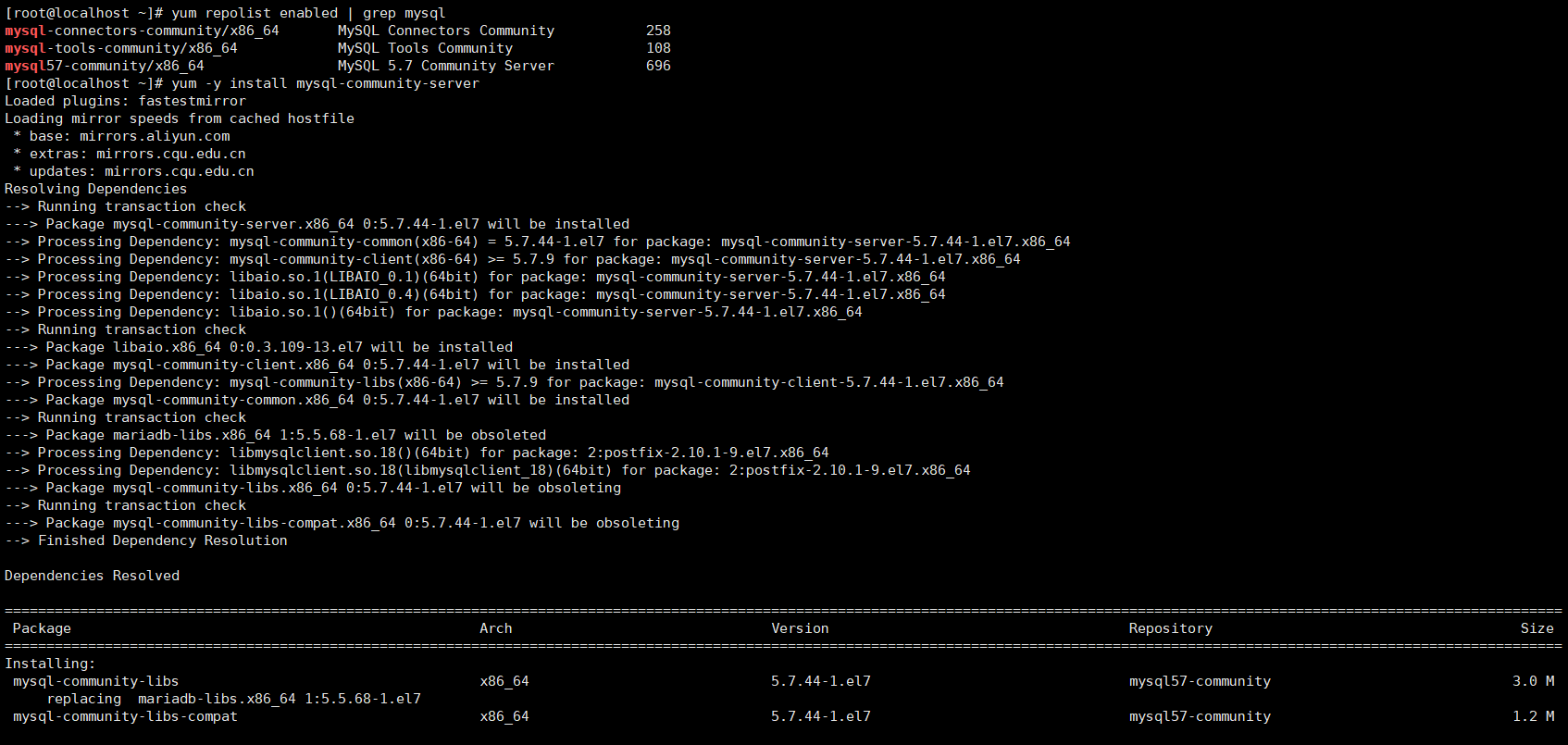Select 'mysql-community-libs' package name in table
Image resolution: width=1568 pixels, height=745 pixels.
click(x=96, y=681)
